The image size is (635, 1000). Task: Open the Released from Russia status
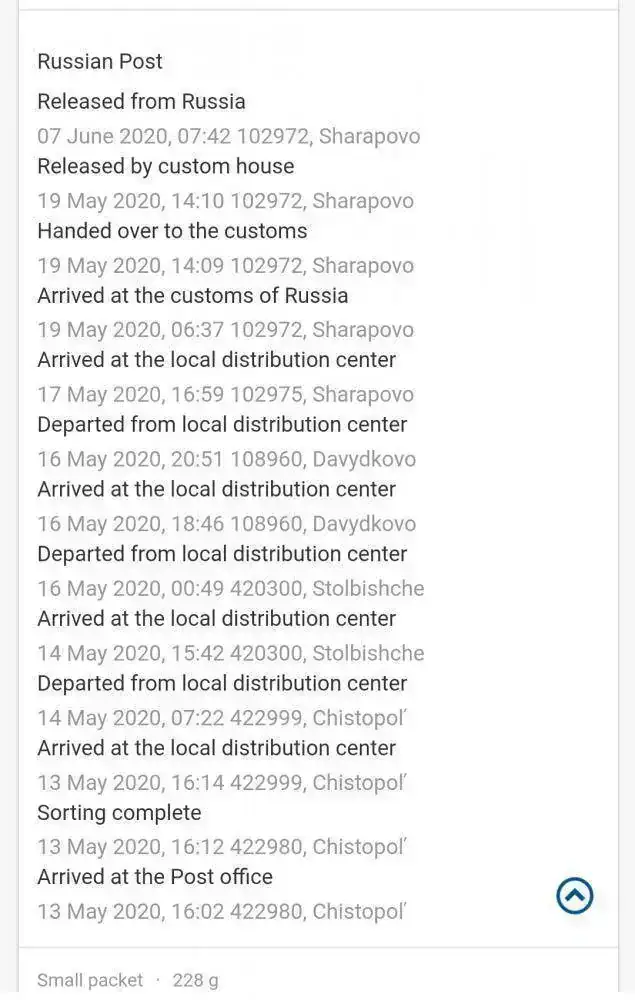(x=142, y=101)
